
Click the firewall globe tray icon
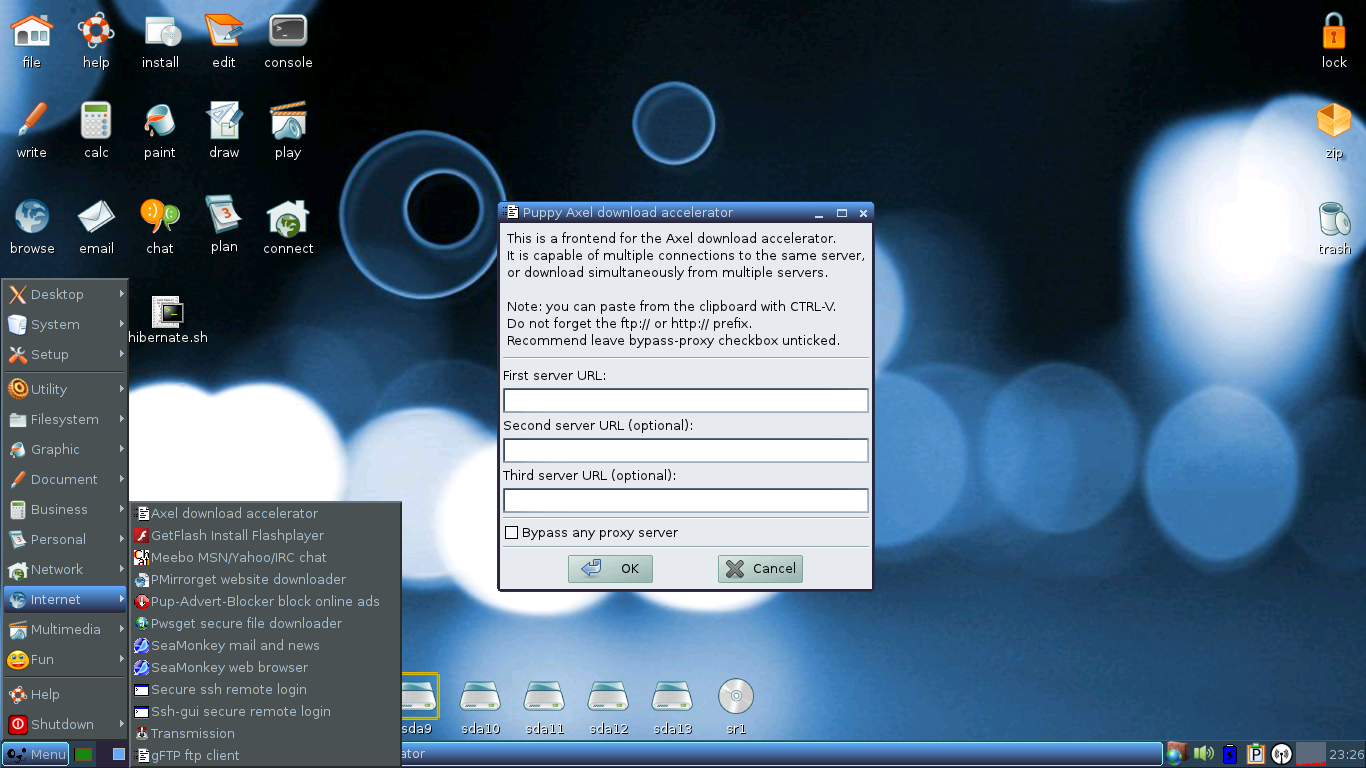1177,754
